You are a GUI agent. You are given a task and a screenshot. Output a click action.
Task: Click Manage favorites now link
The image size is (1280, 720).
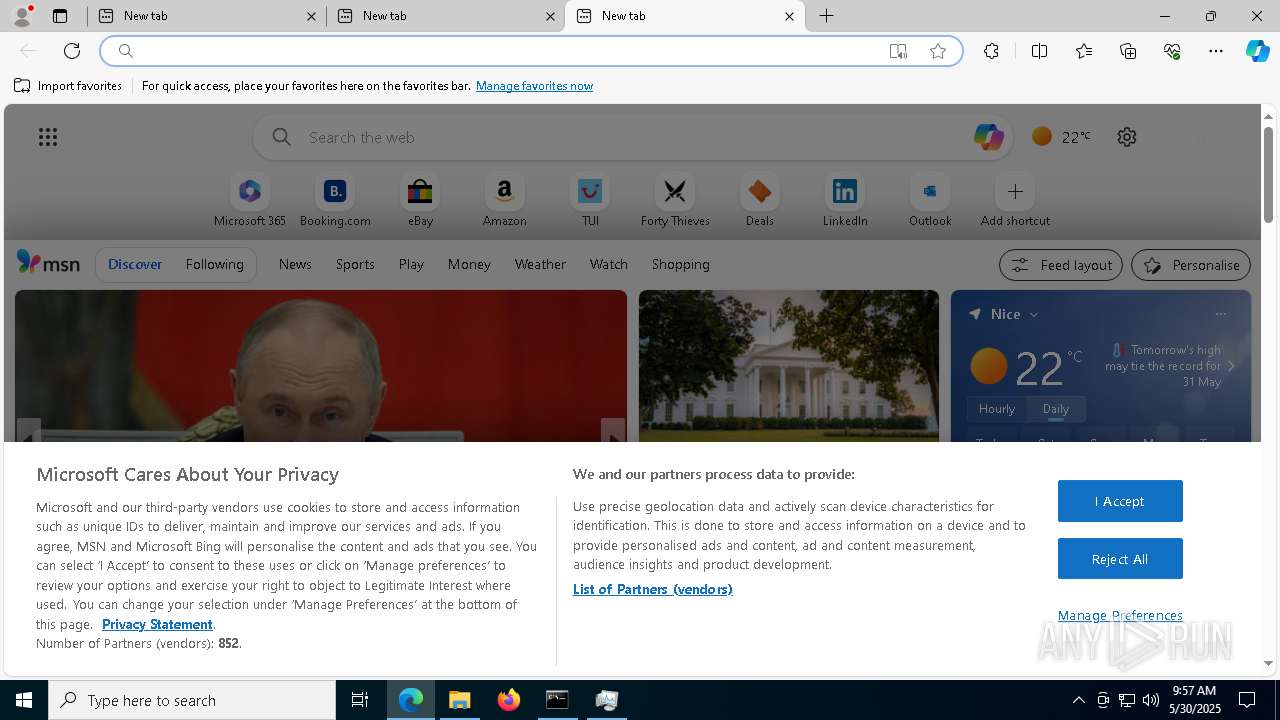pyautogui.click(x=534, y=86)
